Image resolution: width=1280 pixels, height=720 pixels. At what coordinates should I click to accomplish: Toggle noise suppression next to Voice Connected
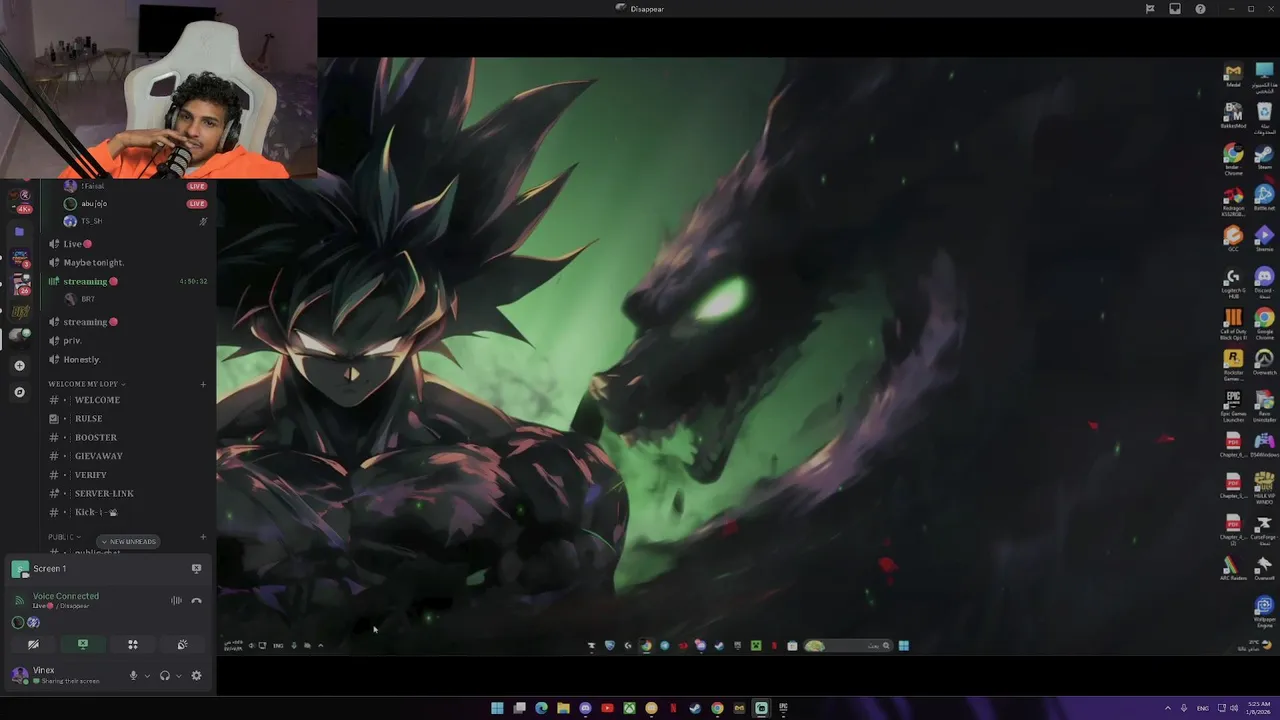176,601
